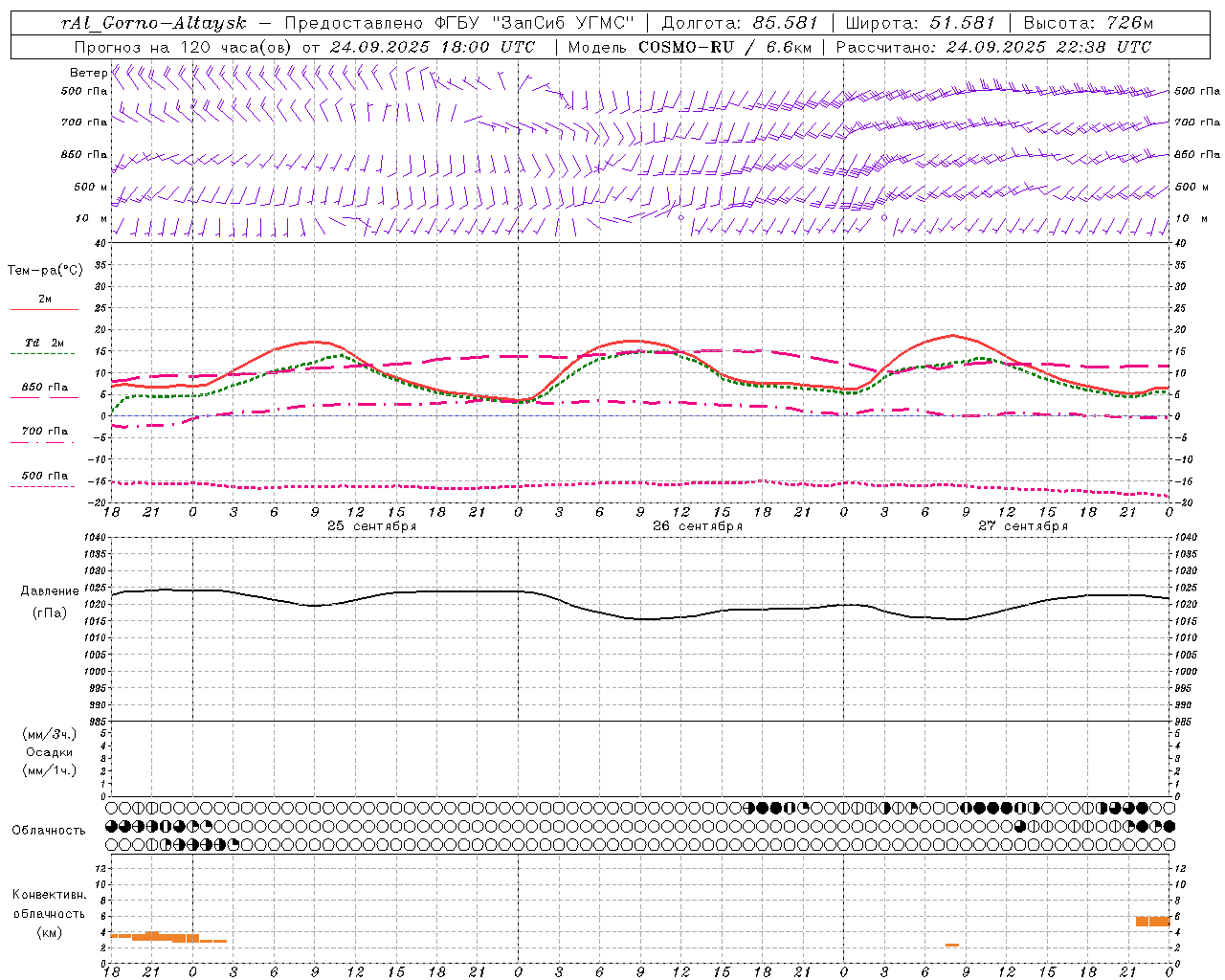Click the dashed line swatch under Td 2м
The width and height of the screenshot is (1225, 980).
(42, 353)
